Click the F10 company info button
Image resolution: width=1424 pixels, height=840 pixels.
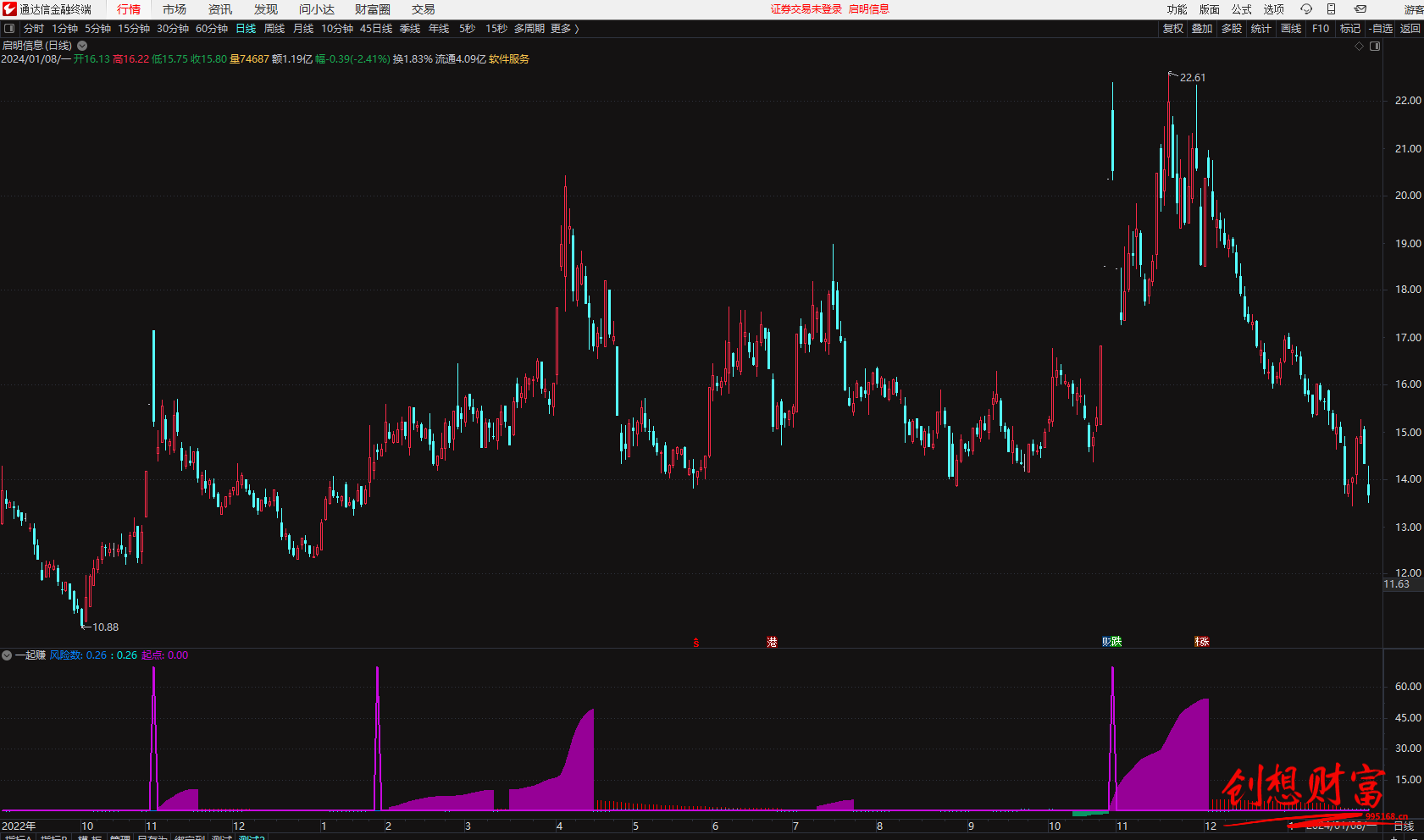point(1321,29)
